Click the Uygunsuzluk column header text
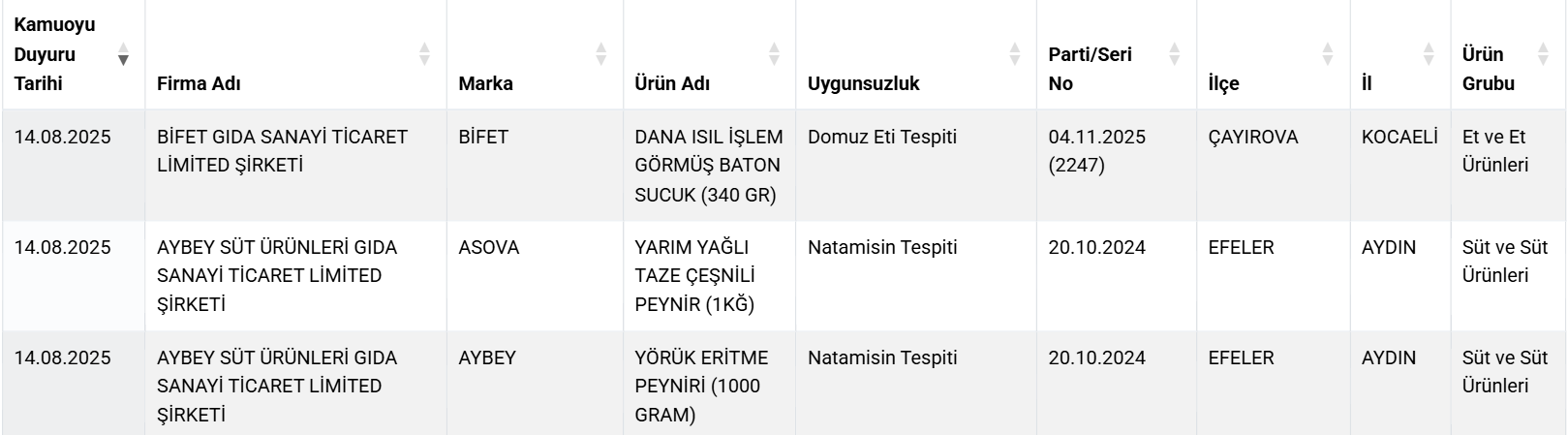This screenshot has width=1568, height=435. coord(863,83)
